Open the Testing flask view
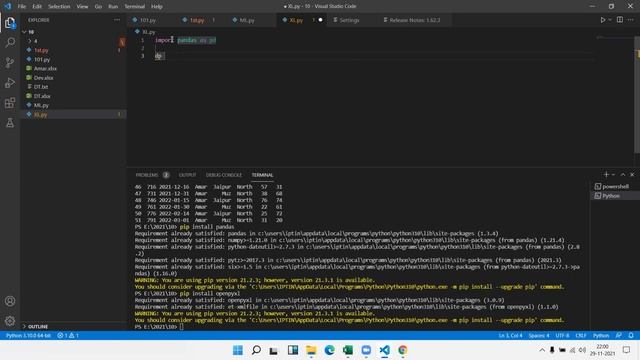Screen dimensions: 640x360 click(10, 123)
